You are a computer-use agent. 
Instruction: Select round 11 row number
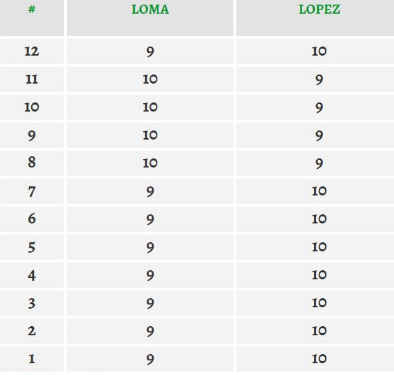[32, 79]
